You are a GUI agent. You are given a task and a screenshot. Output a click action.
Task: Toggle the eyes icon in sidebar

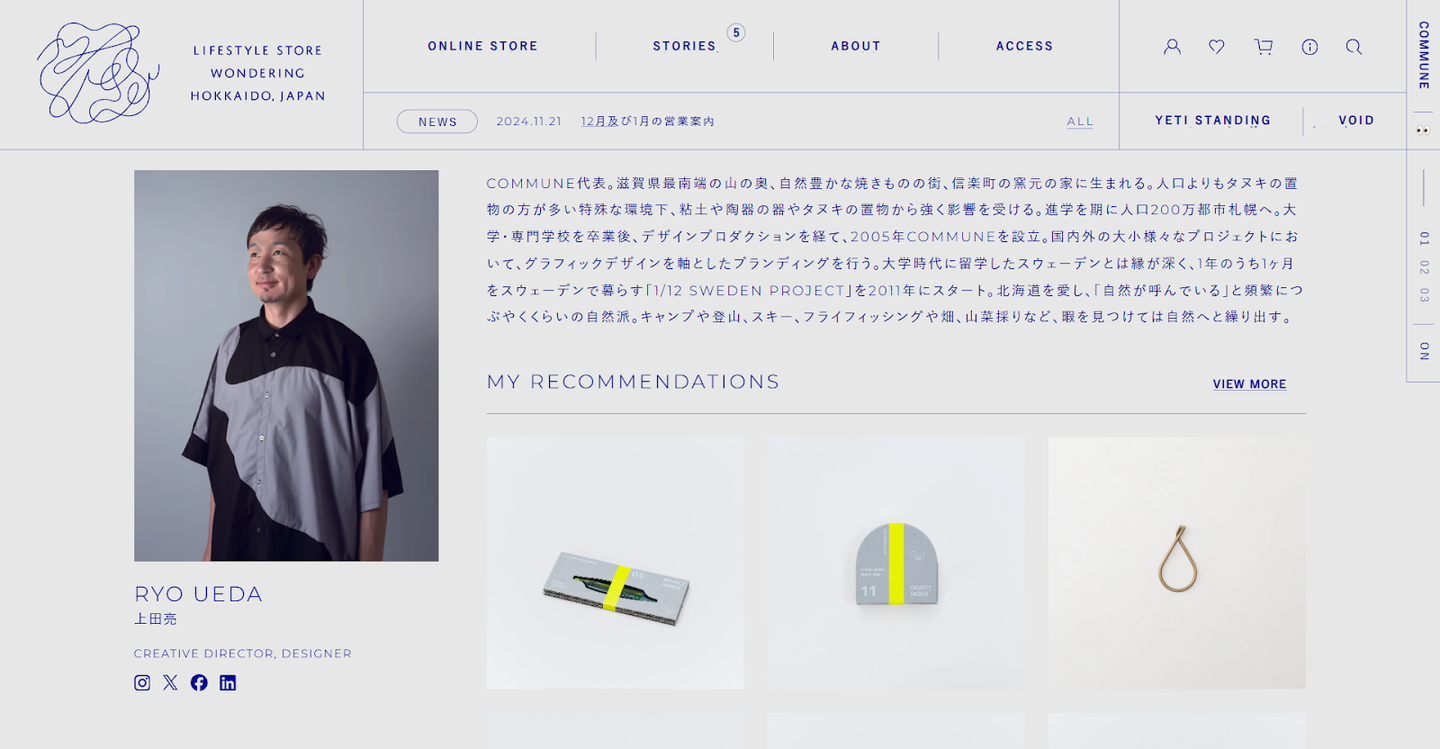point(1423,130)
